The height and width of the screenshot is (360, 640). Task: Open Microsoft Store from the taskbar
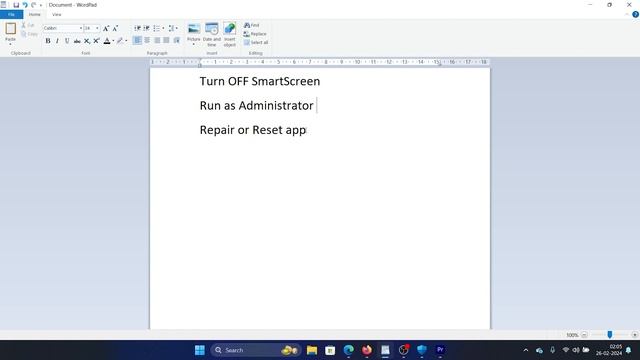[x=330, y=350]
